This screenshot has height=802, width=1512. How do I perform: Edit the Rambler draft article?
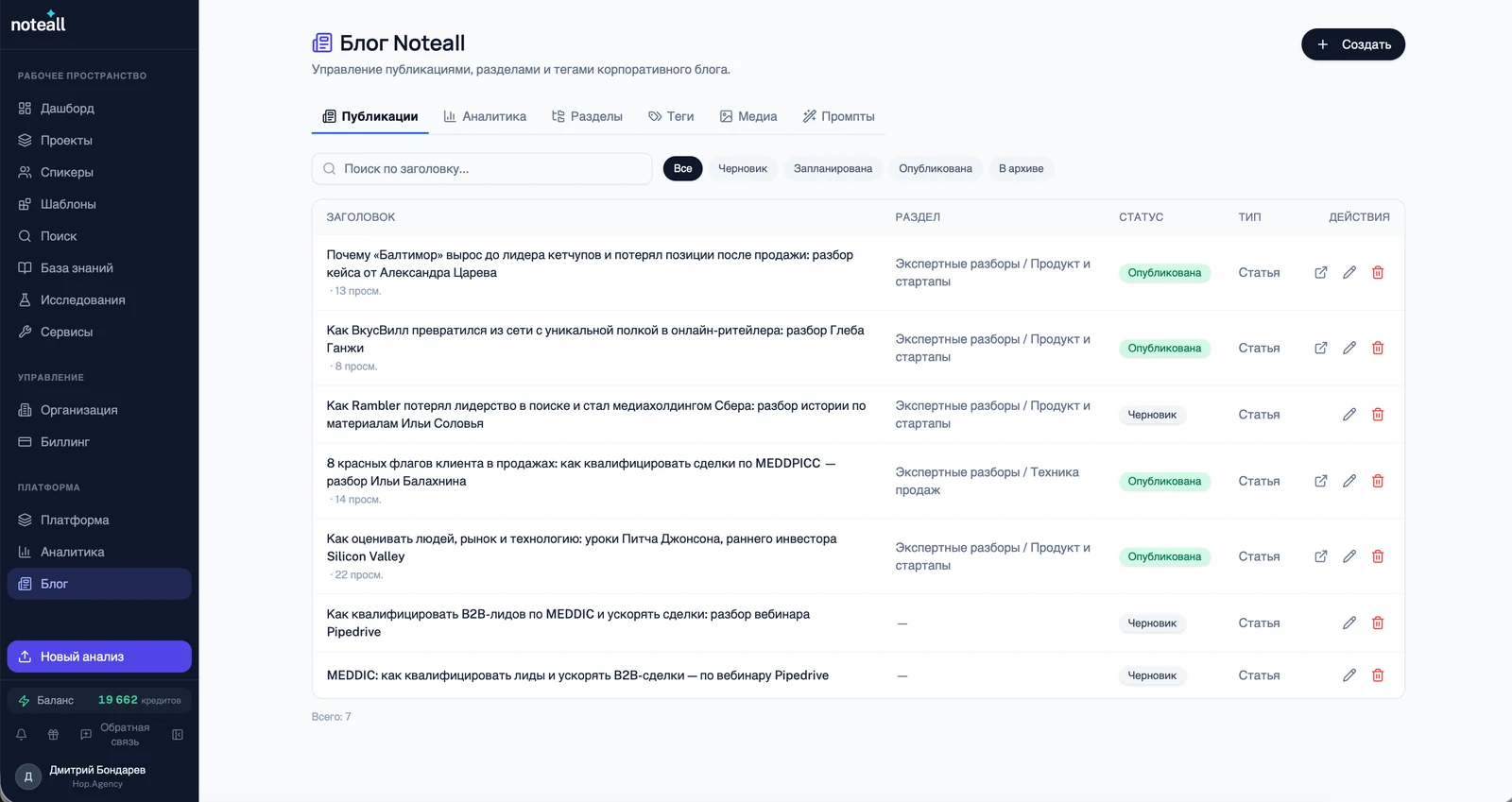pyautogui.click(x=1349, y=415)
